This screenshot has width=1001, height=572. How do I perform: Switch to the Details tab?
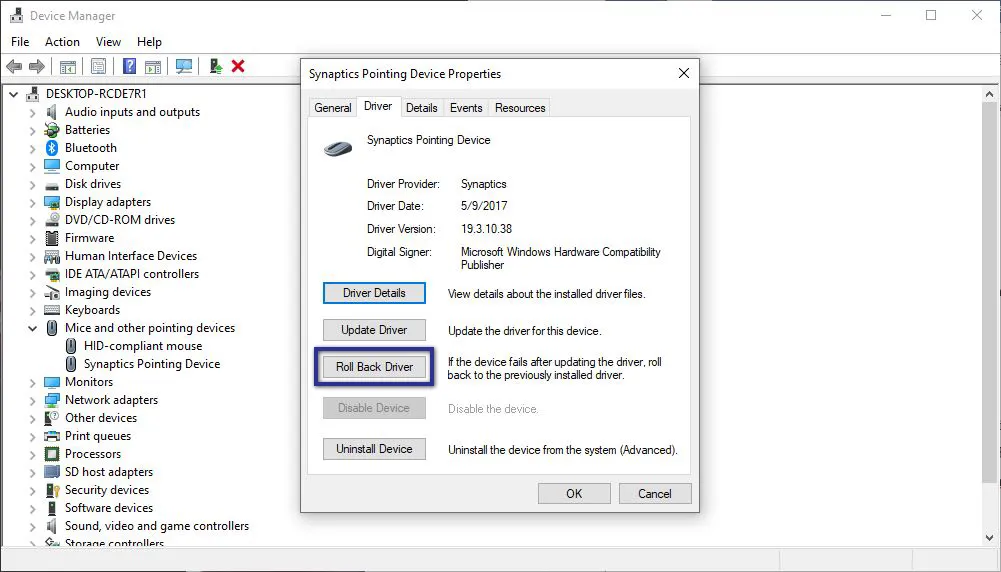click(x=421, y=108)
